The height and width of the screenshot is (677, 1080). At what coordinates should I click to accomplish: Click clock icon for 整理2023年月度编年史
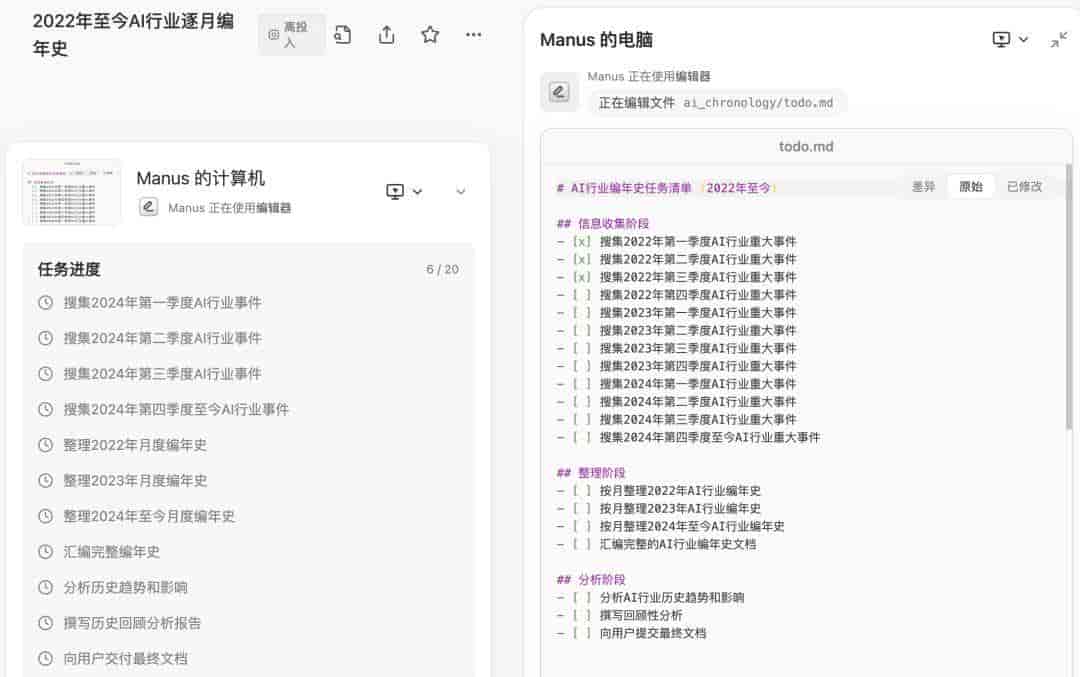[x=45, y=481]
